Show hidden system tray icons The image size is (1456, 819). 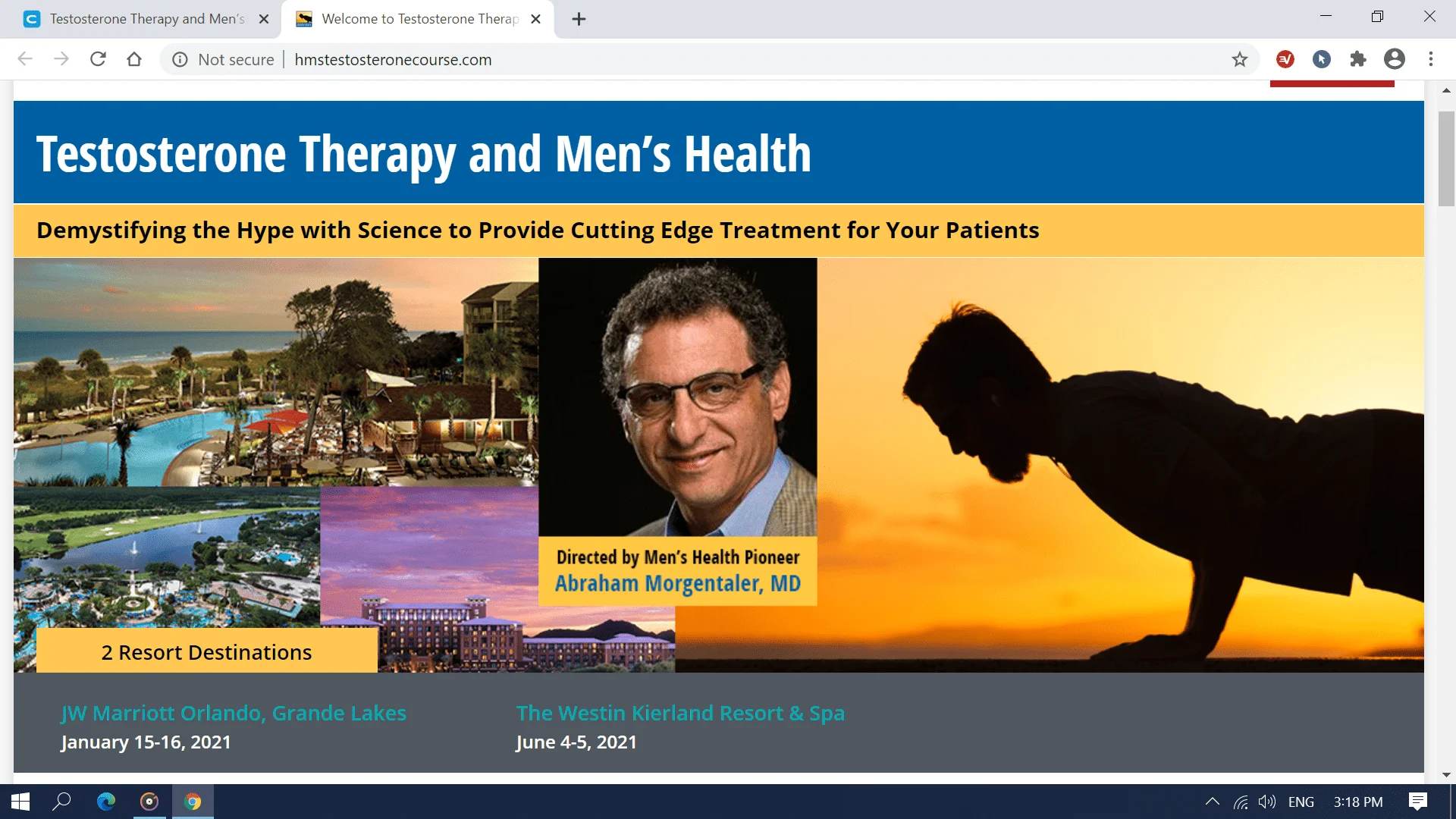coord(1212,802)
